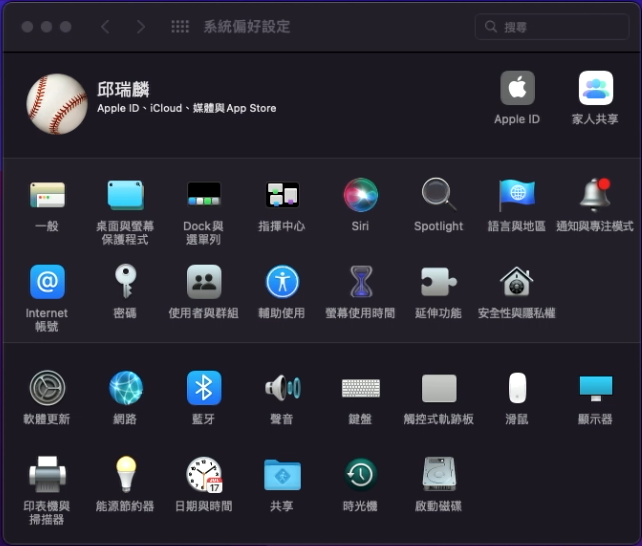Open 鍵盤 (Keyboard) preferences
Image resolution: width=642 pixels, height=546 pixels.
coord(361,388)
